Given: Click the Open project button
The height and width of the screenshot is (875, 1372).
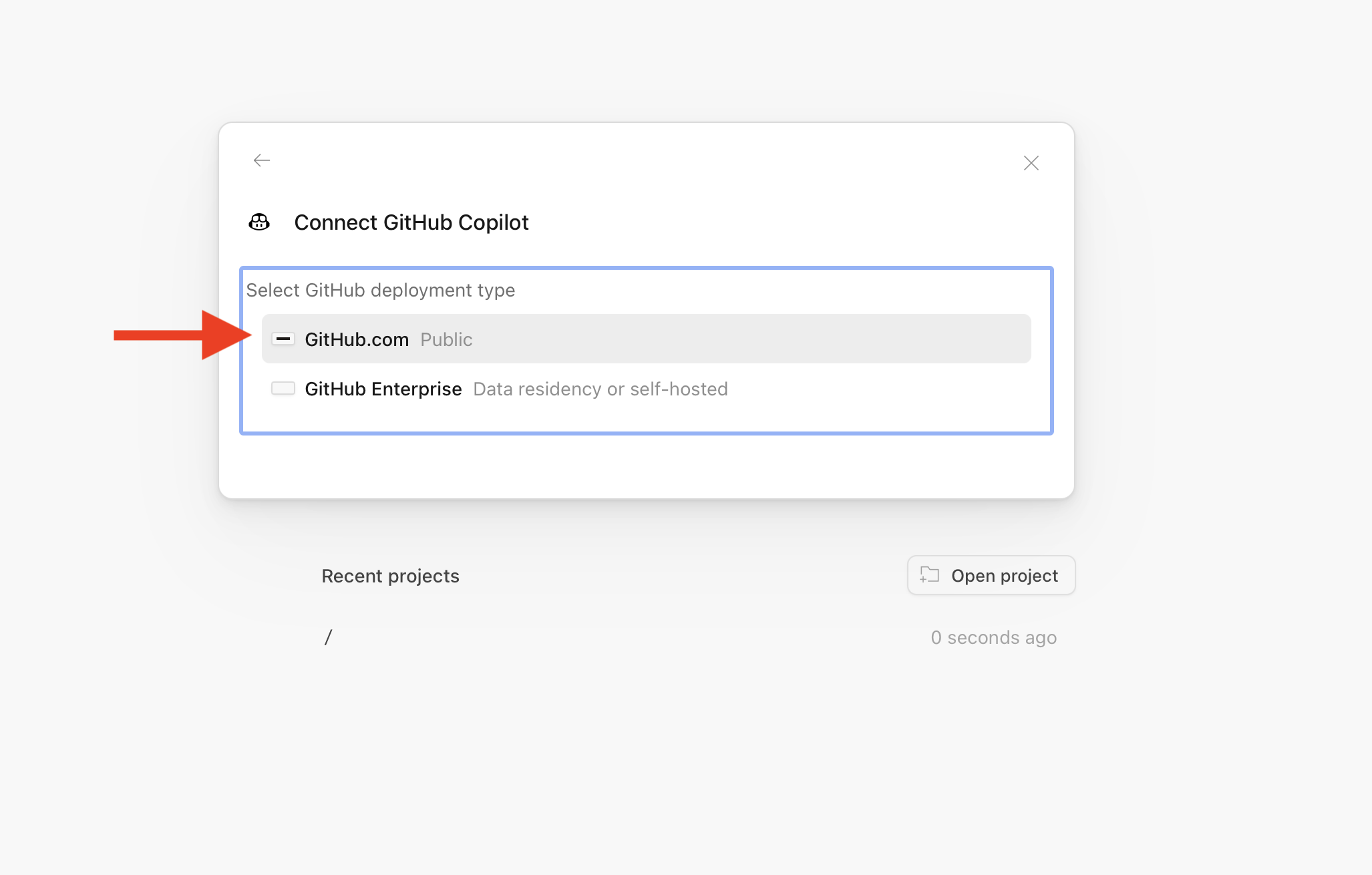Looking at the screenshot, I should pyautogui.click(x=991, y=575).
